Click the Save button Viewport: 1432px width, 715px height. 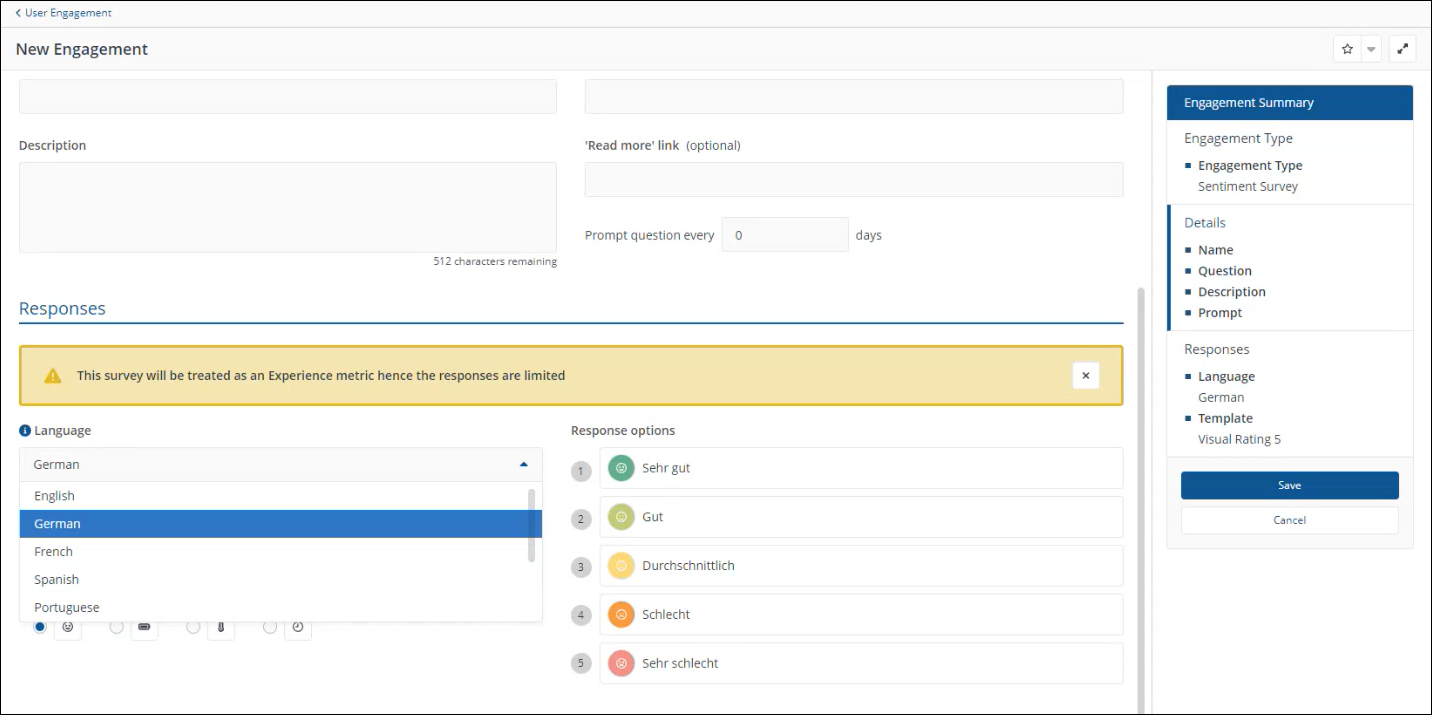1289,485
